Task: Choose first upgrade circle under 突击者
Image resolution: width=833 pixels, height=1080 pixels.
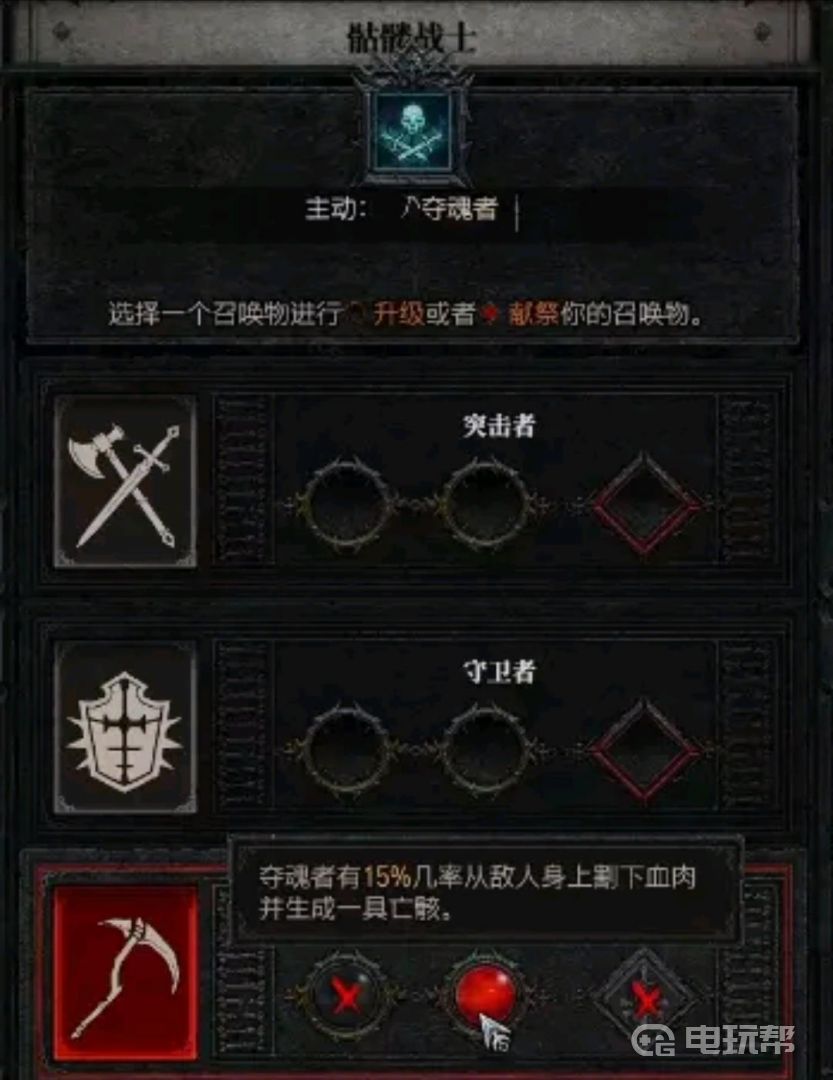Action: (346, 505)
